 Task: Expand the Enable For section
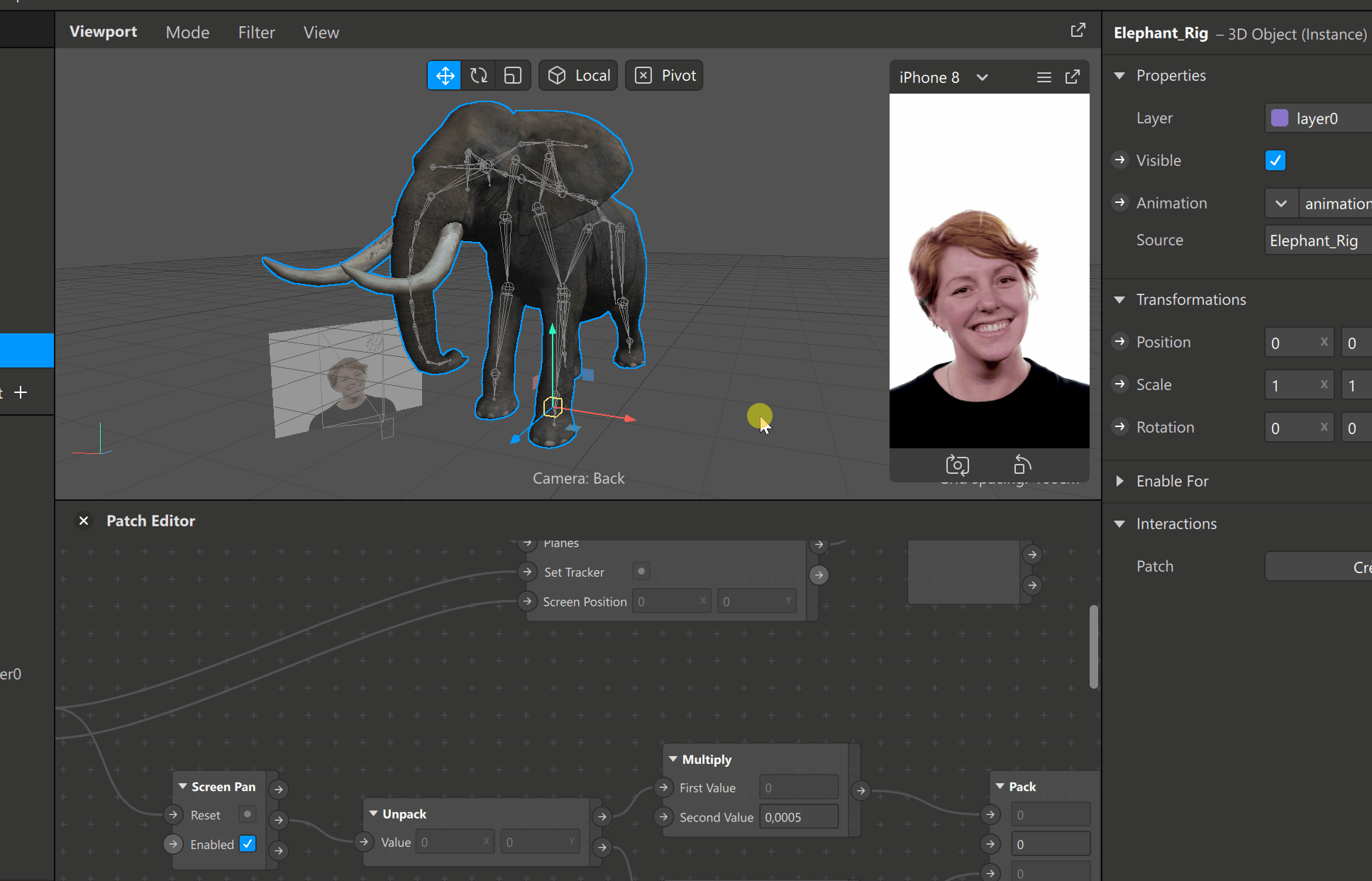(1119, 481)
